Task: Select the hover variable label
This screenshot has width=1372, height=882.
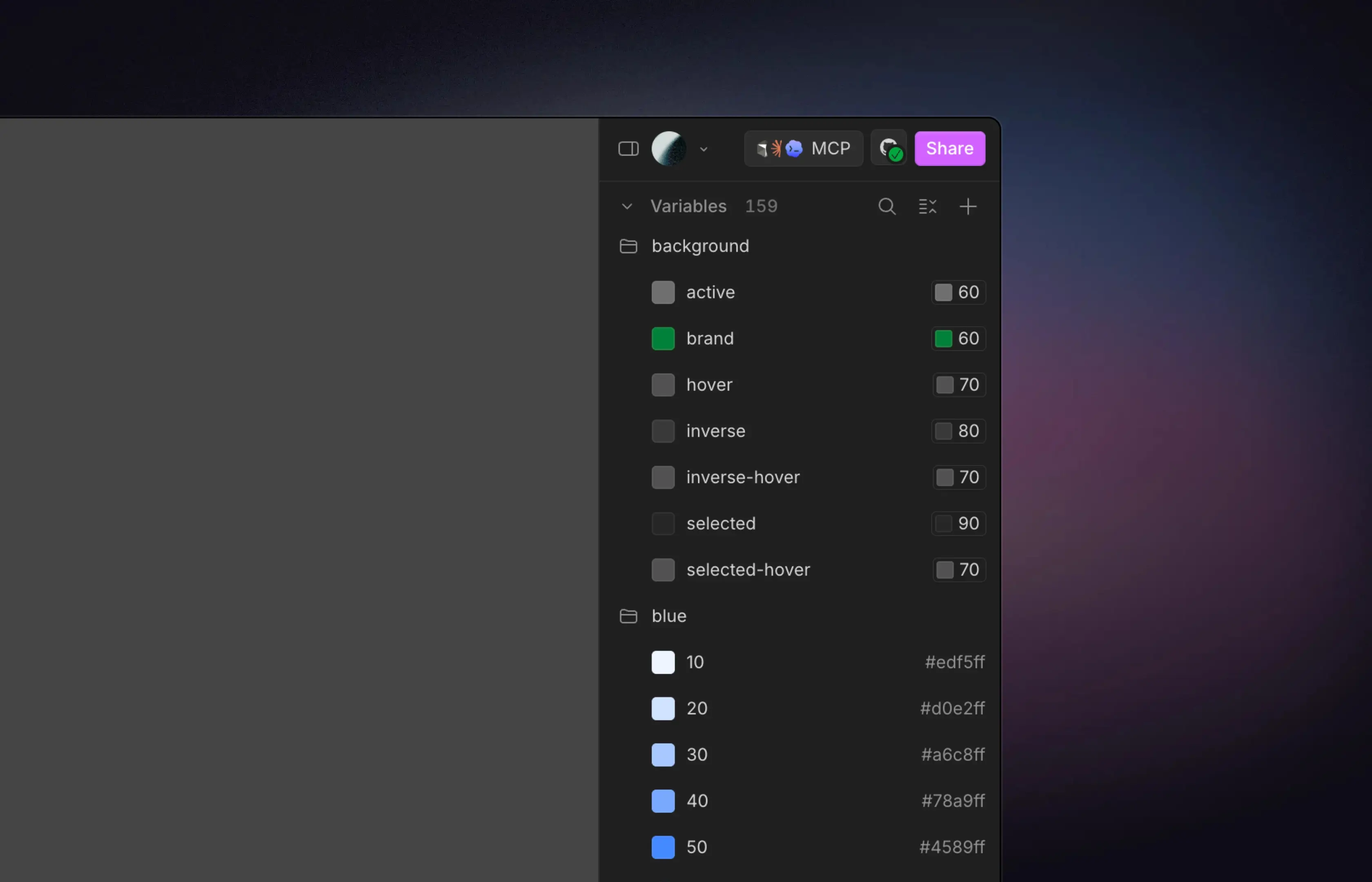Action: 709,385
